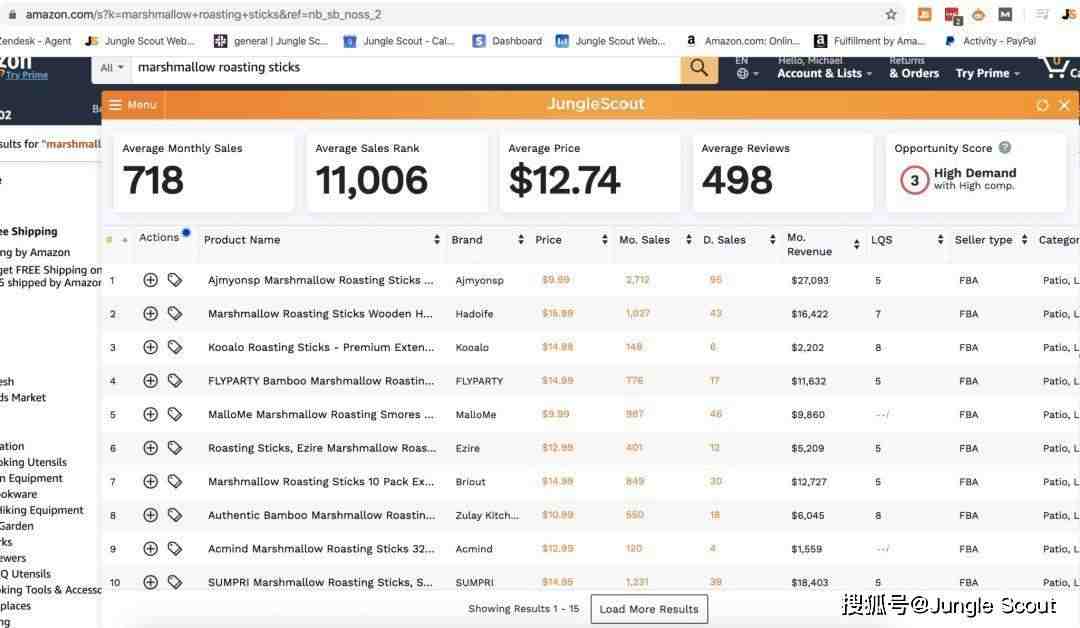
Task: Add Ajmyonsp product with plus icon
Action: click(x=150, y=280)
